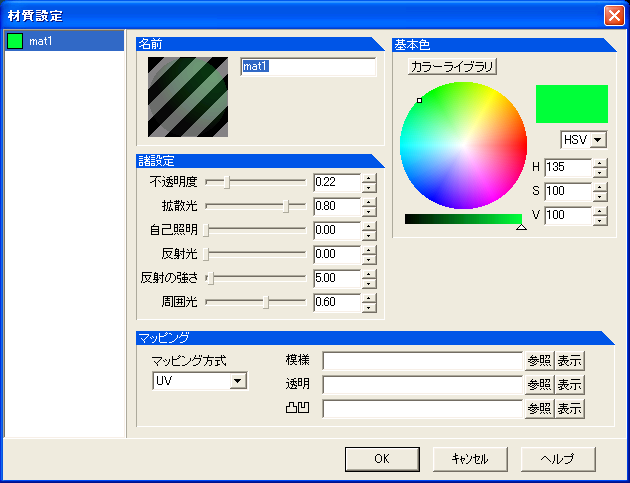Click the 反射光 slider handle
The image size is (630, 483).
point(206,254)
